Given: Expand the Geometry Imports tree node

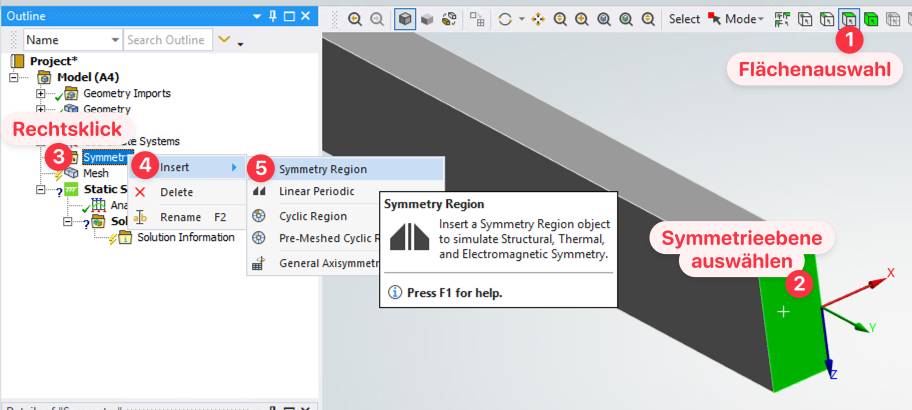Looking at the screenshot, I should [x=41, y=94].
